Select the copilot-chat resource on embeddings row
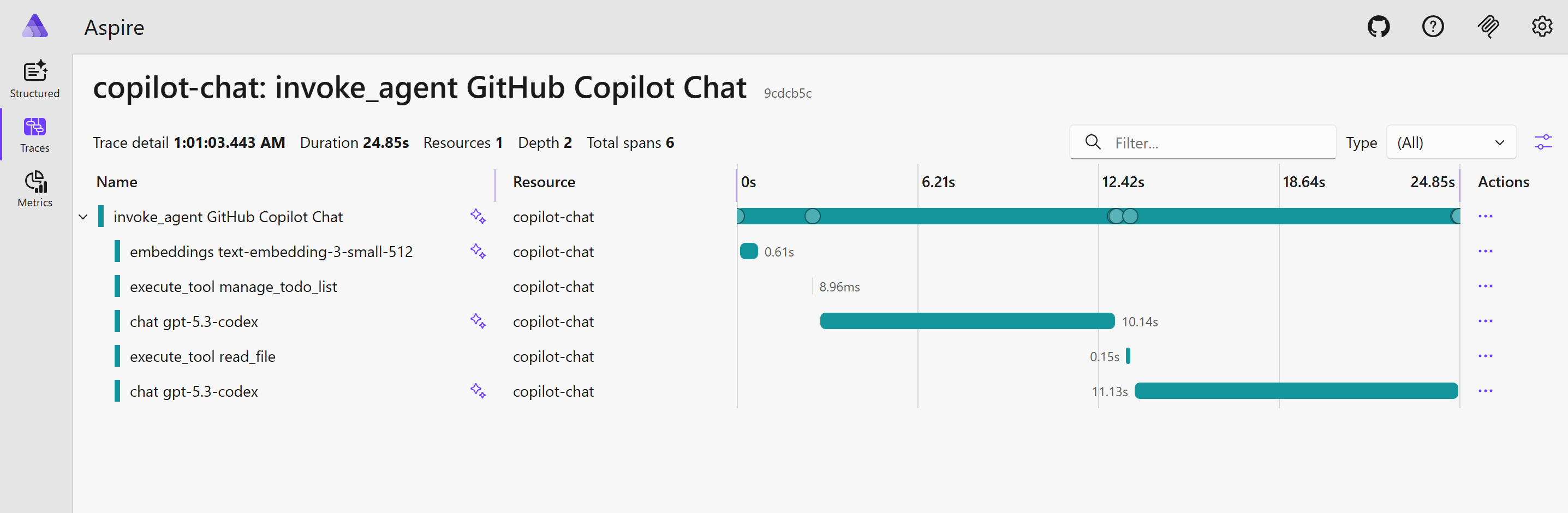Screen dimensions: 1568x513 tap(553, 252)
